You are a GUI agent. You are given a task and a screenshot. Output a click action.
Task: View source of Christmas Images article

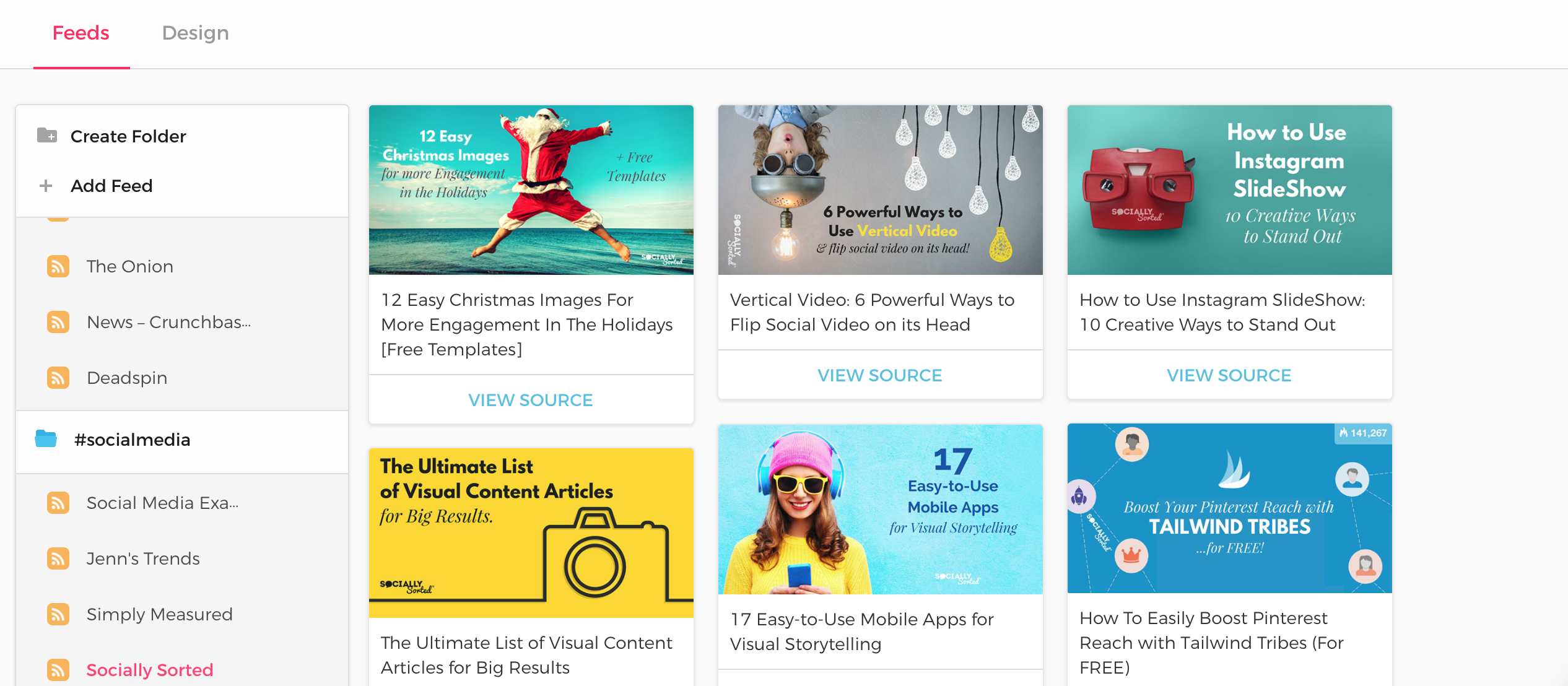(531, 400)
